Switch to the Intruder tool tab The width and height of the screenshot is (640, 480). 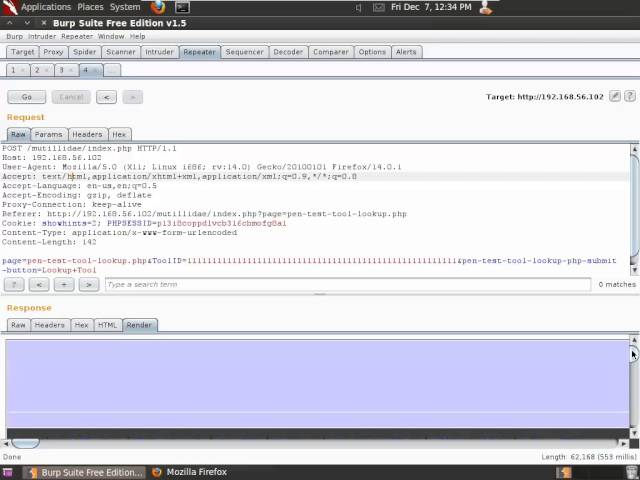pos(159,52)
